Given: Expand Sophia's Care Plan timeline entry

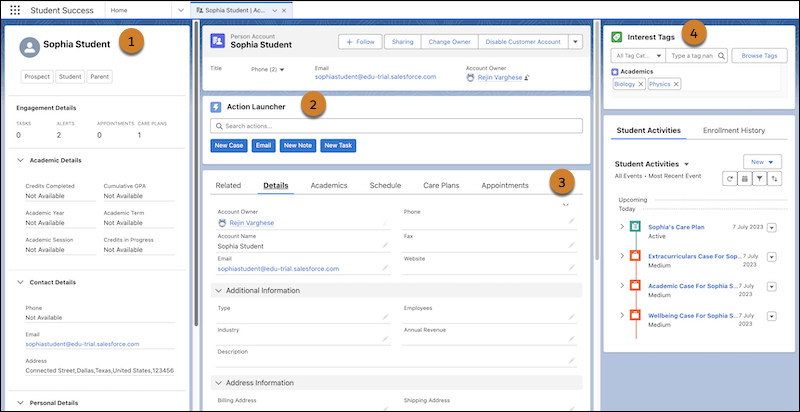Looking at the screenshot, I should [622, 226].
